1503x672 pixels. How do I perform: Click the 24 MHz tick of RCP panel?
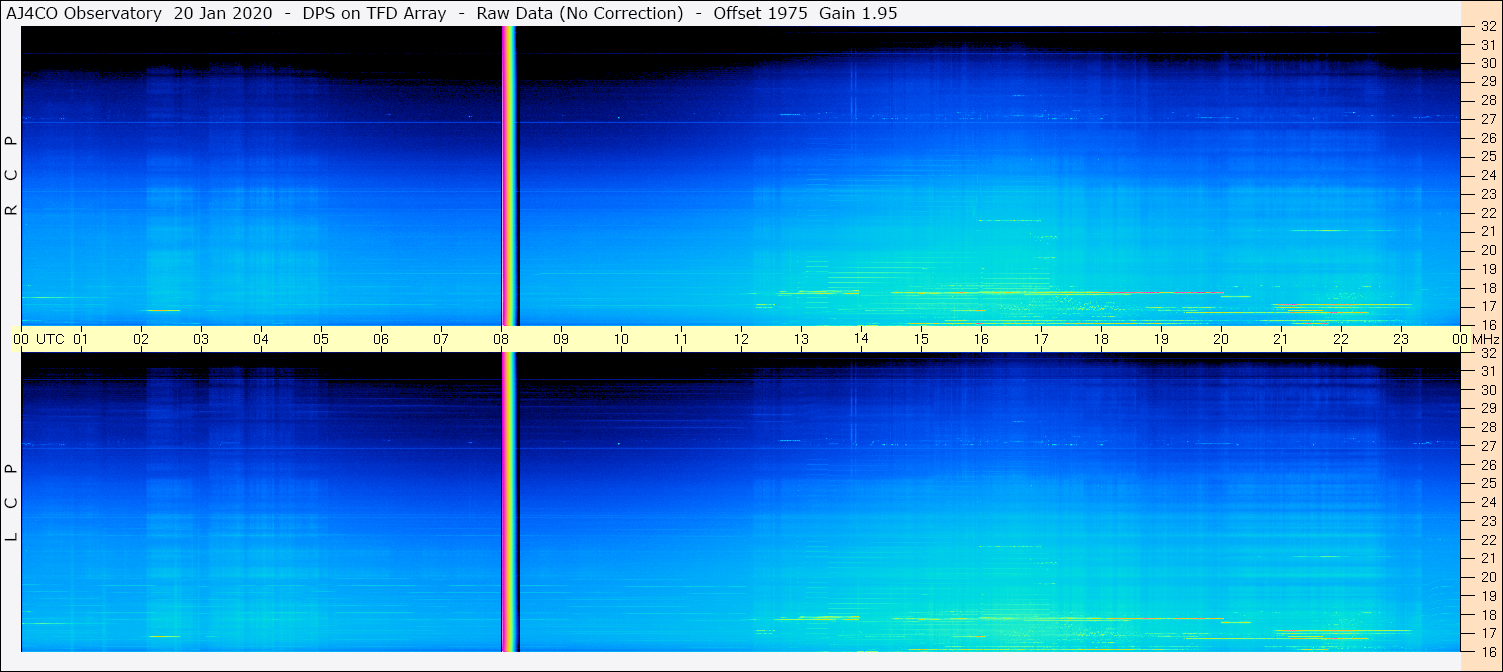1487,175
